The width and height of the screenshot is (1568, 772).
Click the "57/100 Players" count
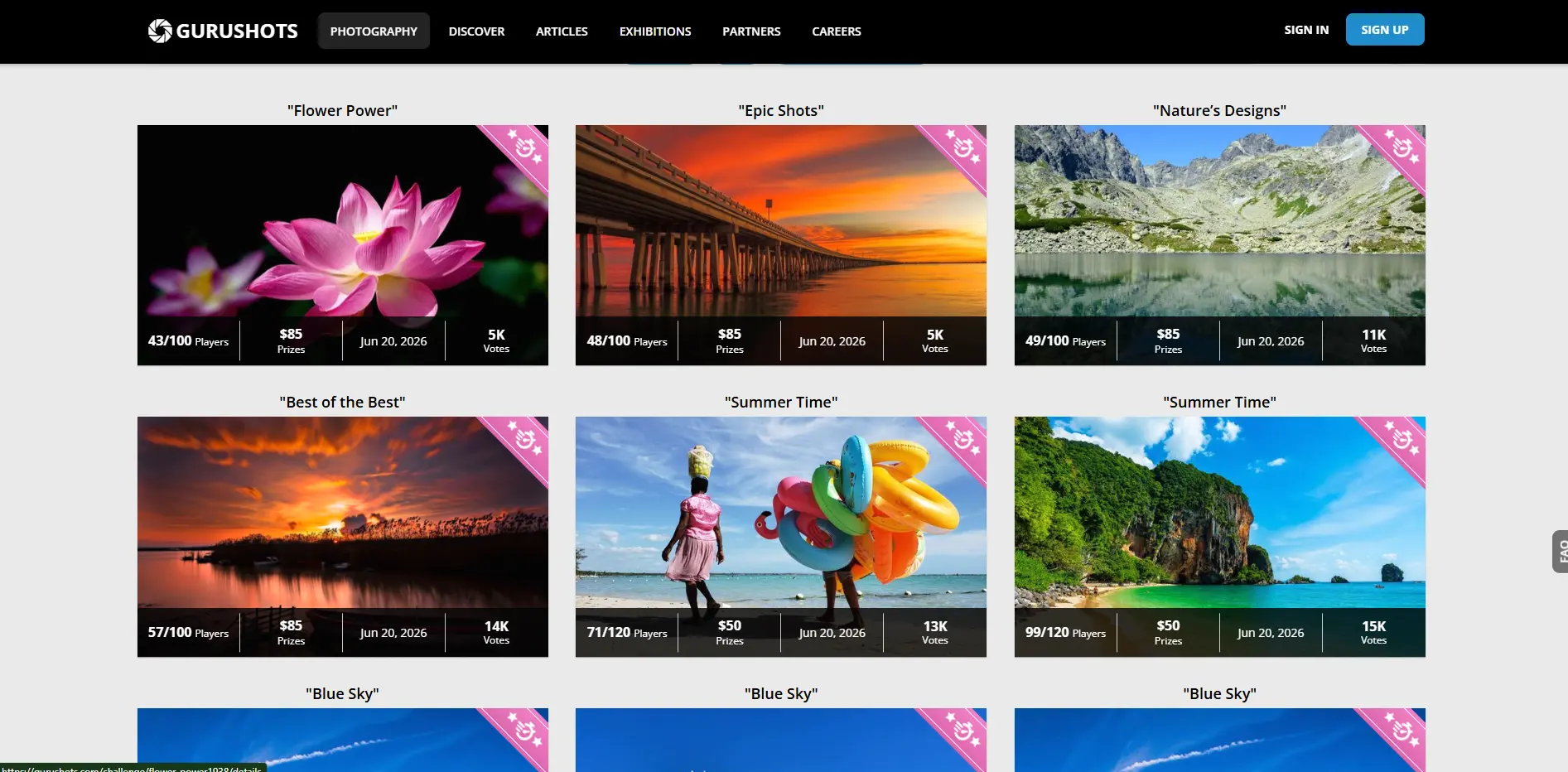188,632
